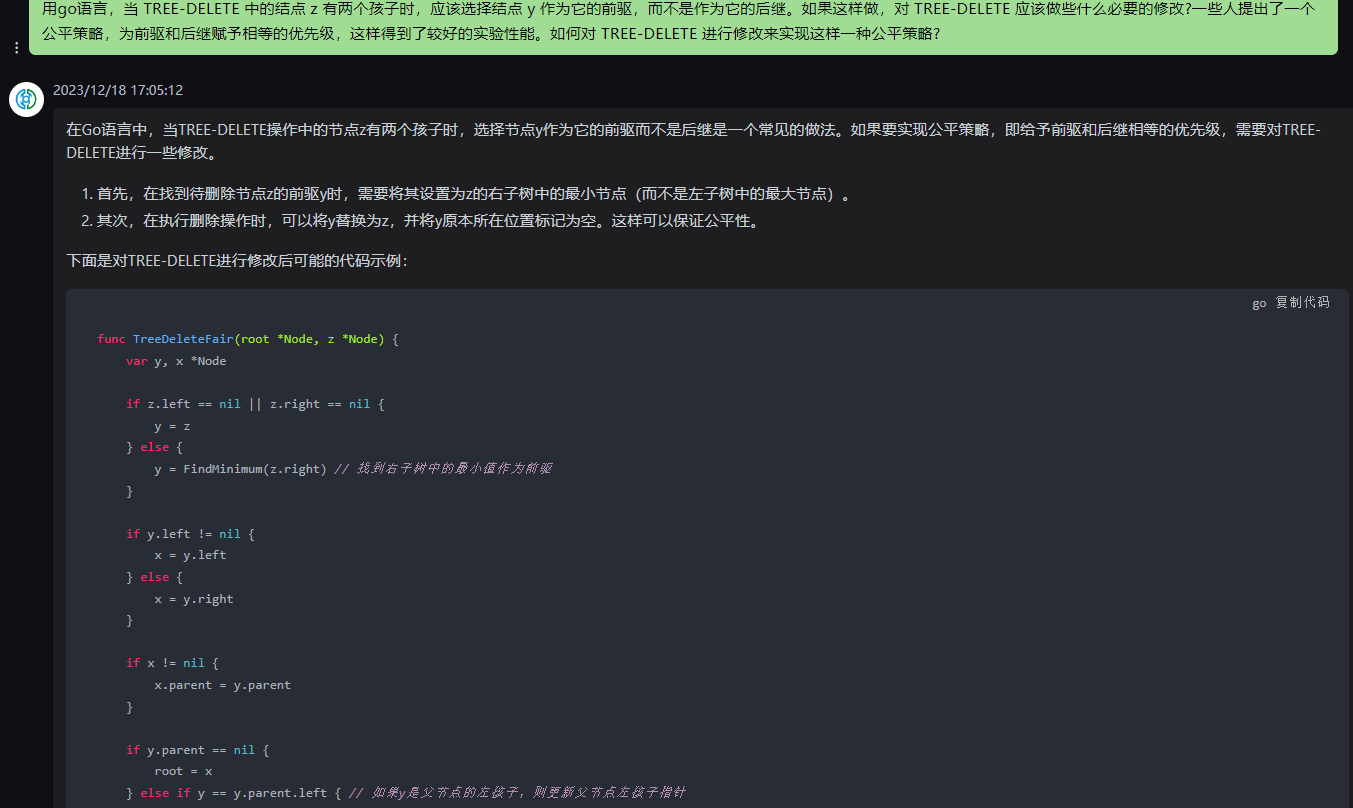Image resolution: width=1353 pixels, height=808 pixels.
Task: Click the timestamp 2023/12/18 17:05:12
Action: pyautogui.click(x=118, y=90)
